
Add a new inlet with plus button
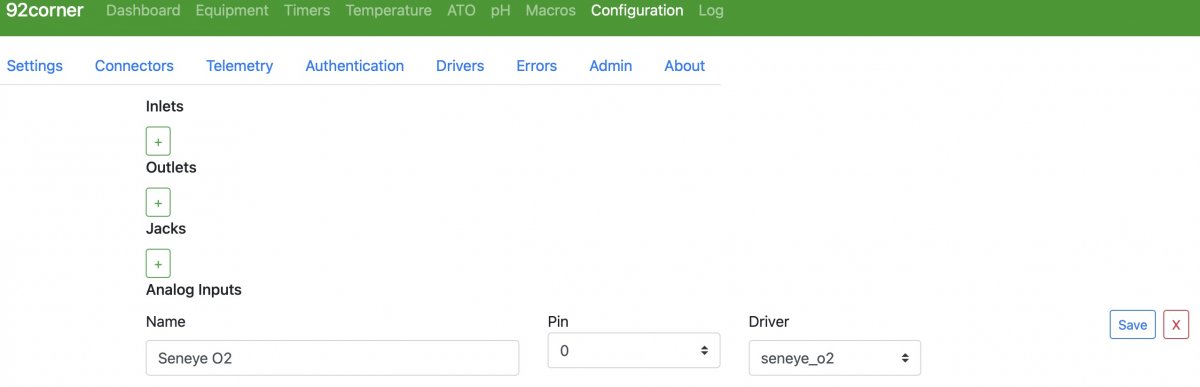point(158,141)
